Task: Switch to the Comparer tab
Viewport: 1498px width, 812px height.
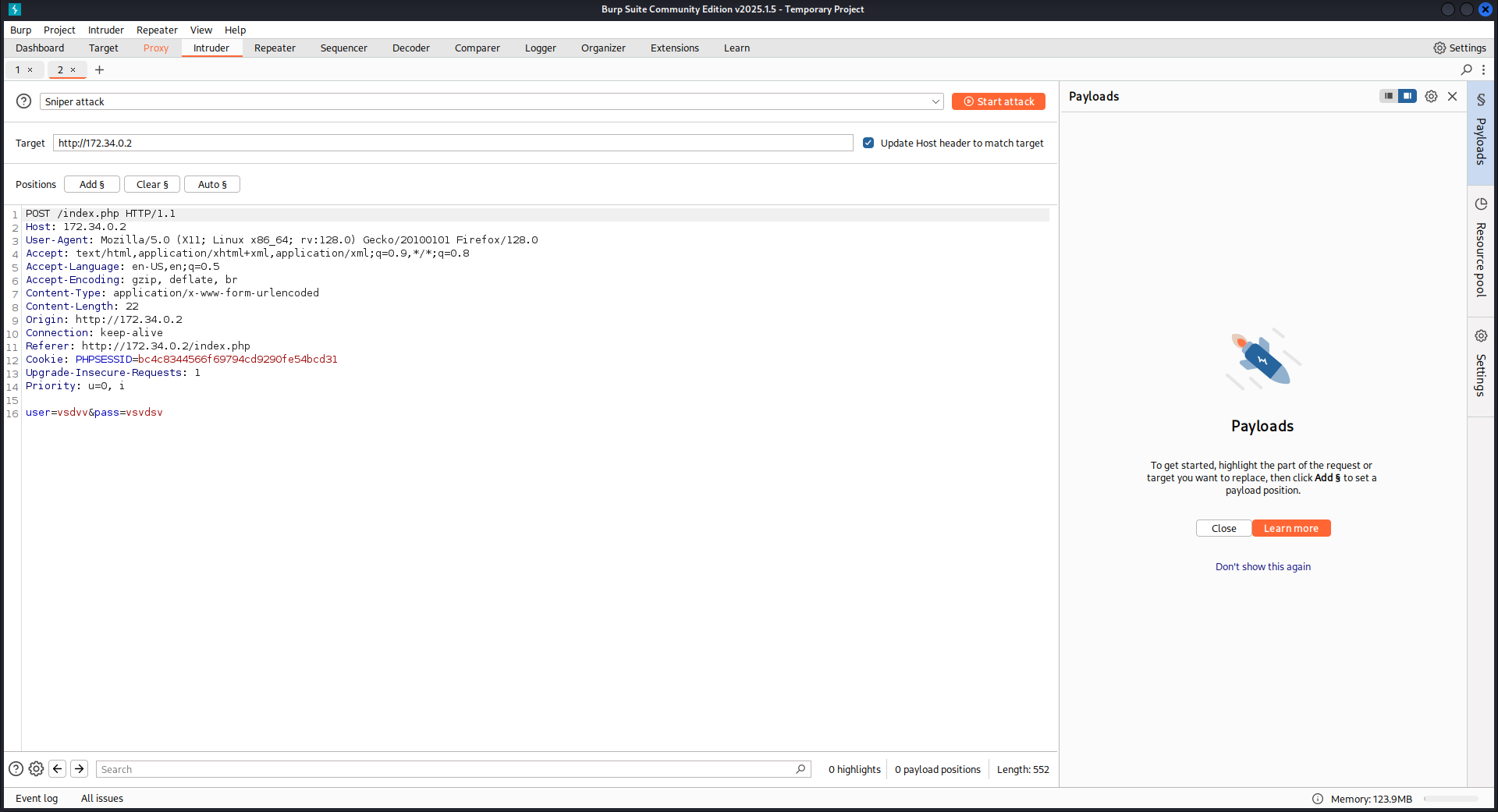Action: click(477, 48)
